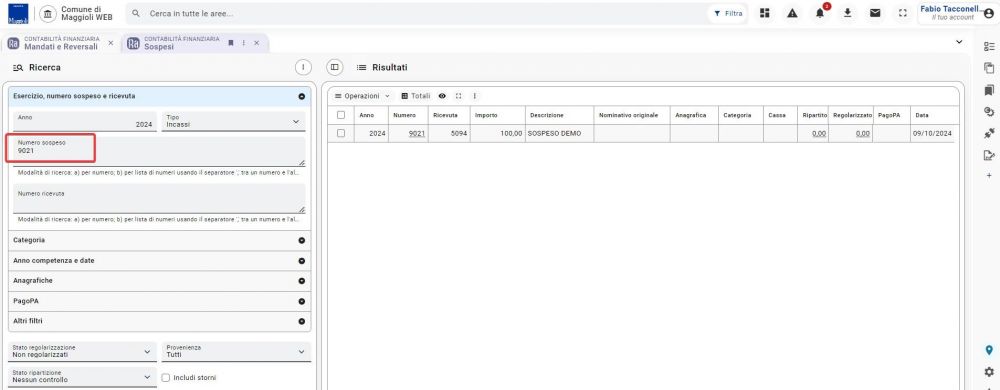Viewport: 1000px width, 390px height.
Task: Open the notifications bell icon
Action: pyautogui.click(x=820, y=13)
